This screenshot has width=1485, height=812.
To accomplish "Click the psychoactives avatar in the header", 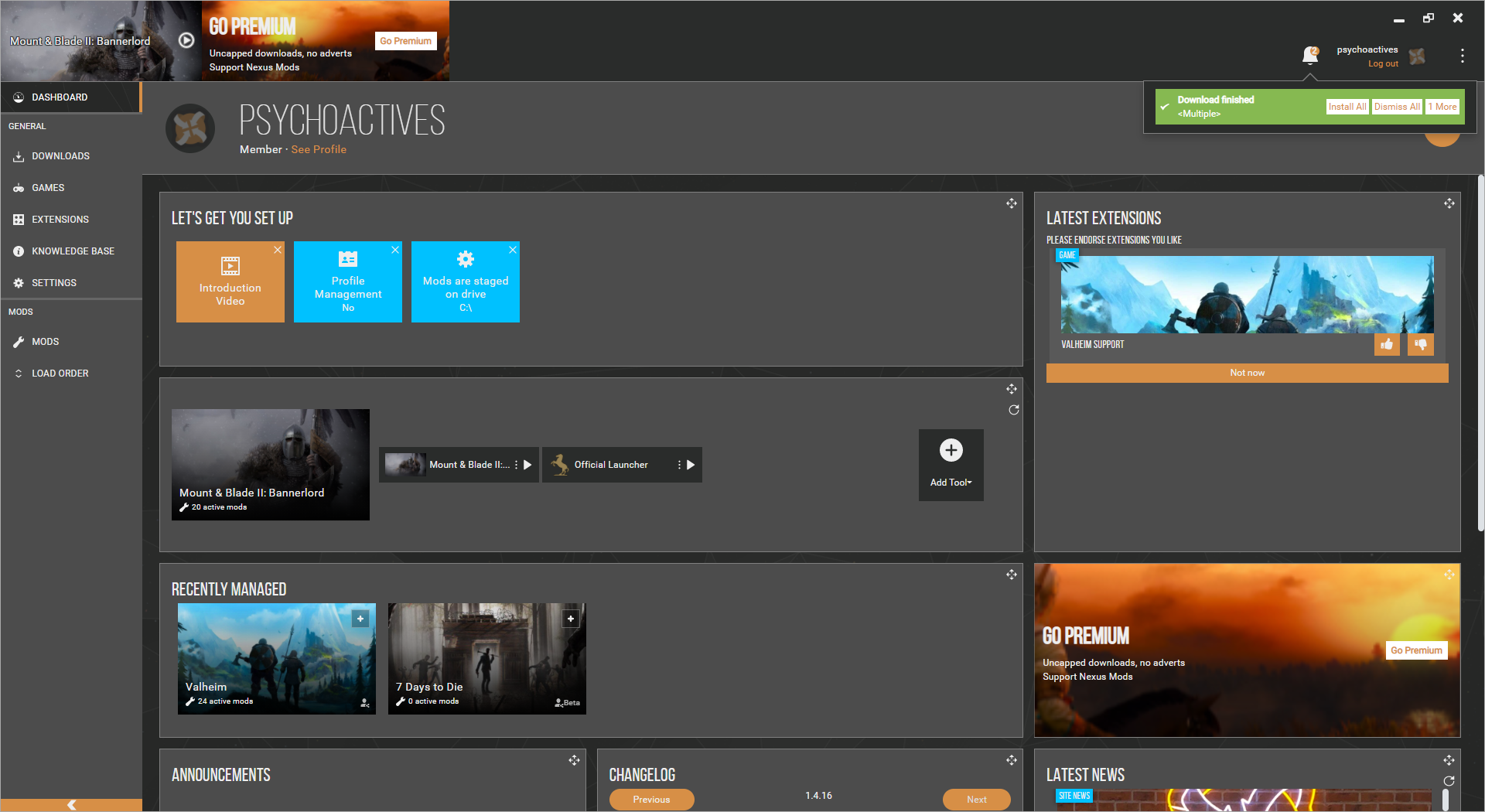I will 1417,56.
